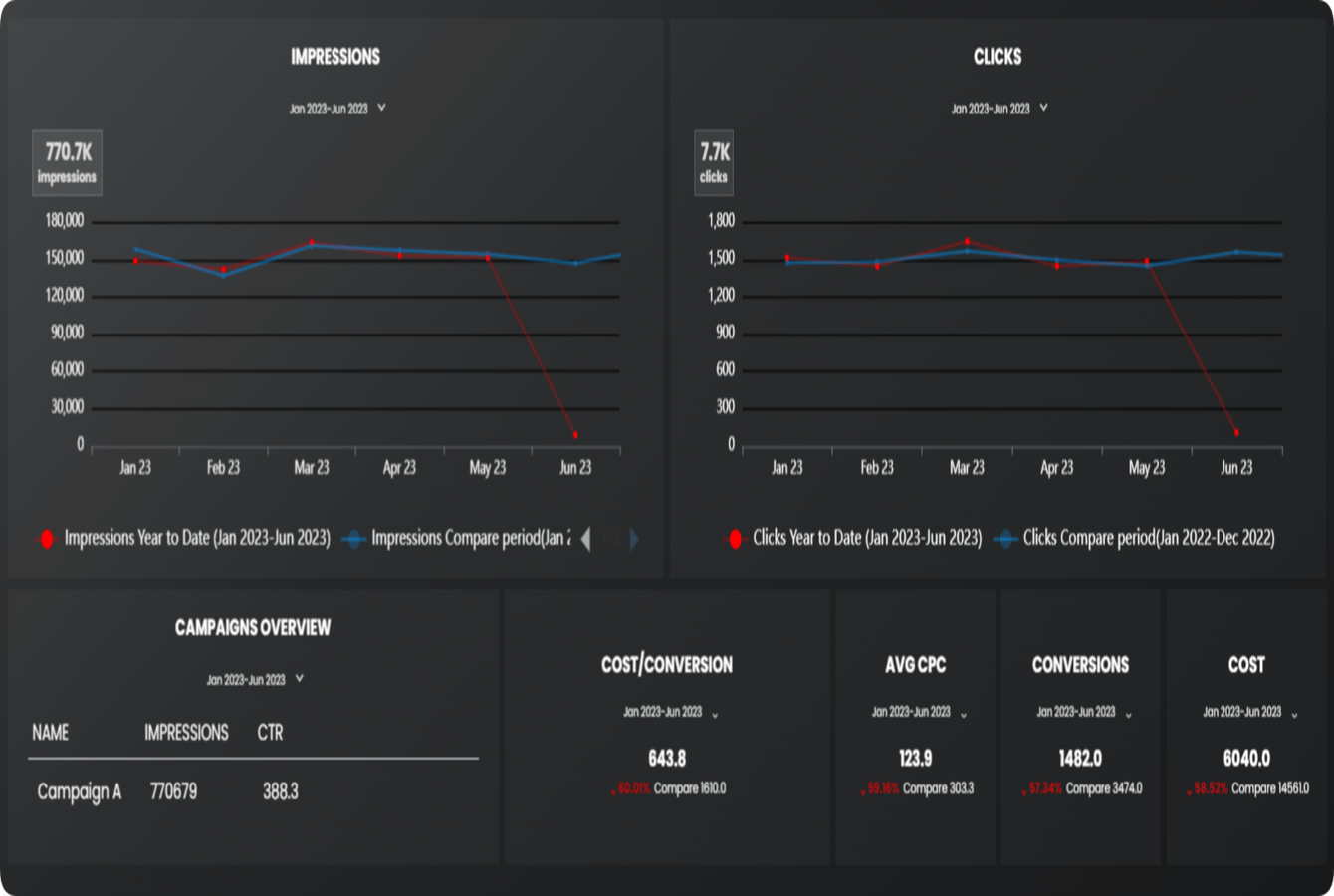Click the Jun 23 red point in Clicks chart
The height and width of the screenshot is (896, 1334).
pyautogui.click(x=1236, y=432)
